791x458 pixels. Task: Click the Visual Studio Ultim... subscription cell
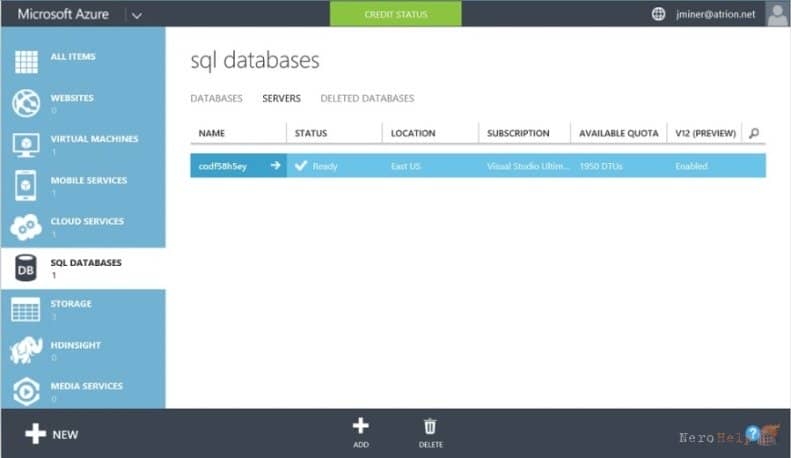[x=528, y=166]
